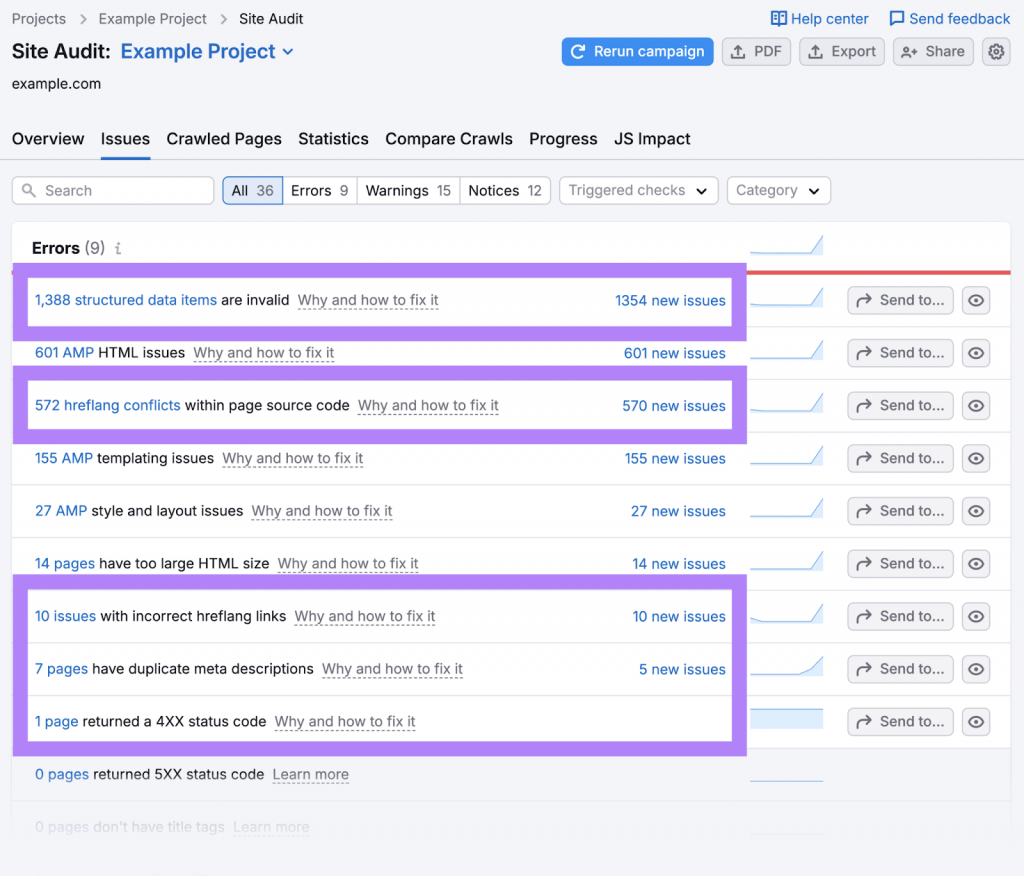
Task: Open Send to... for 601 AMP HTML issues
Action: 901,353
